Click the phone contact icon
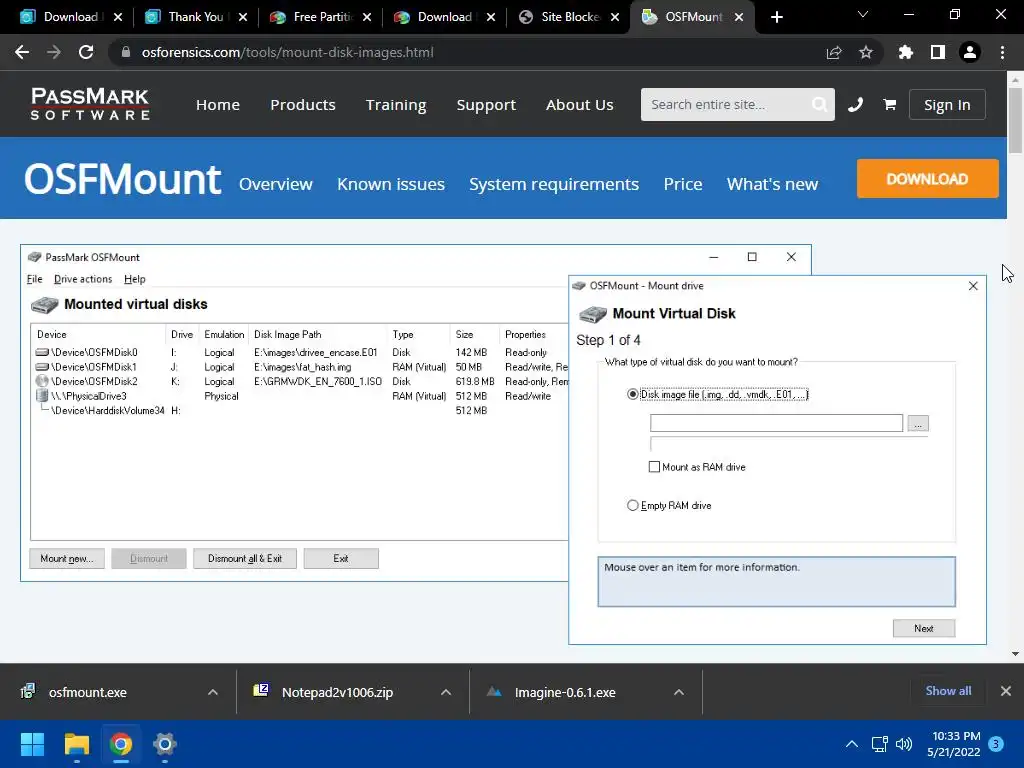1024x768 pixels. point(856,104)
